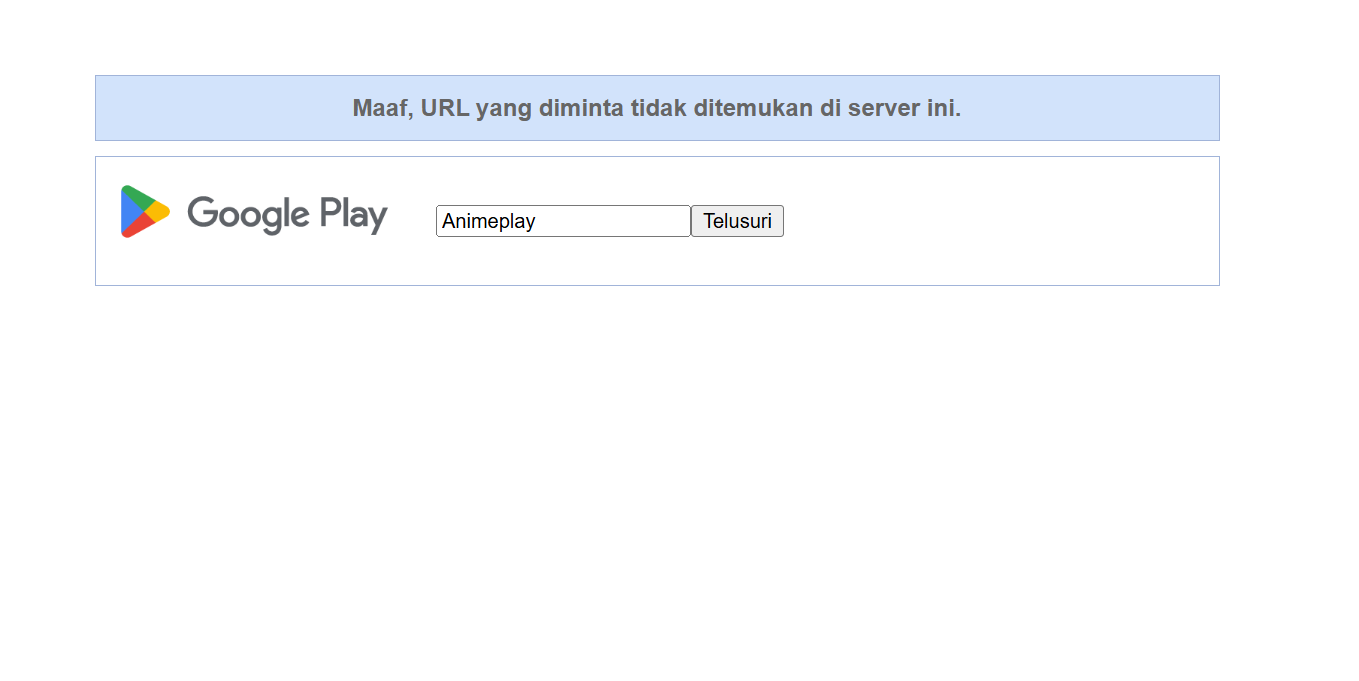1359x681 pixels.
Task: Focus the search field containing Animeplay
Action: (562, 221)
